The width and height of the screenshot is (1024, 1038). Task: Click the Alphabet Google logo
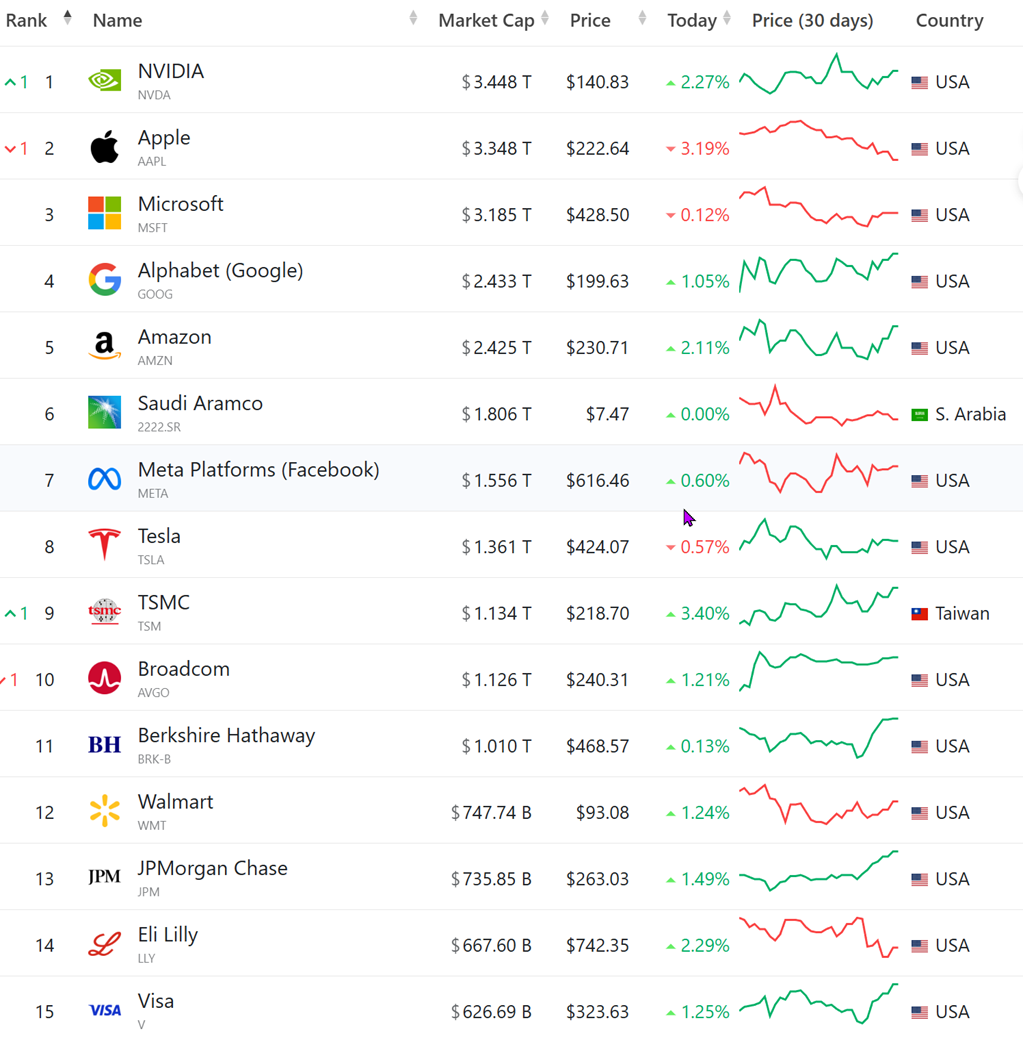click(x=104, y=281)
